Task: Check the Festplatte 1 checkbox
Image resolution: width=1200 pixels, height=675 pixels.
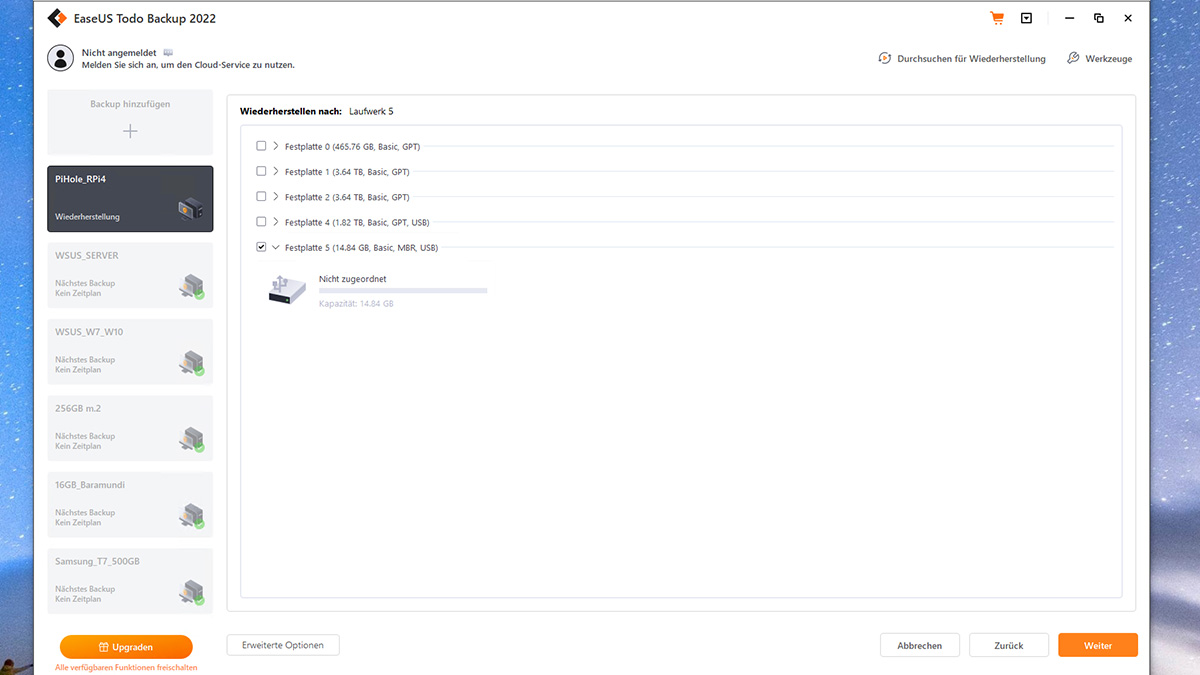Action: coord(261,171)
